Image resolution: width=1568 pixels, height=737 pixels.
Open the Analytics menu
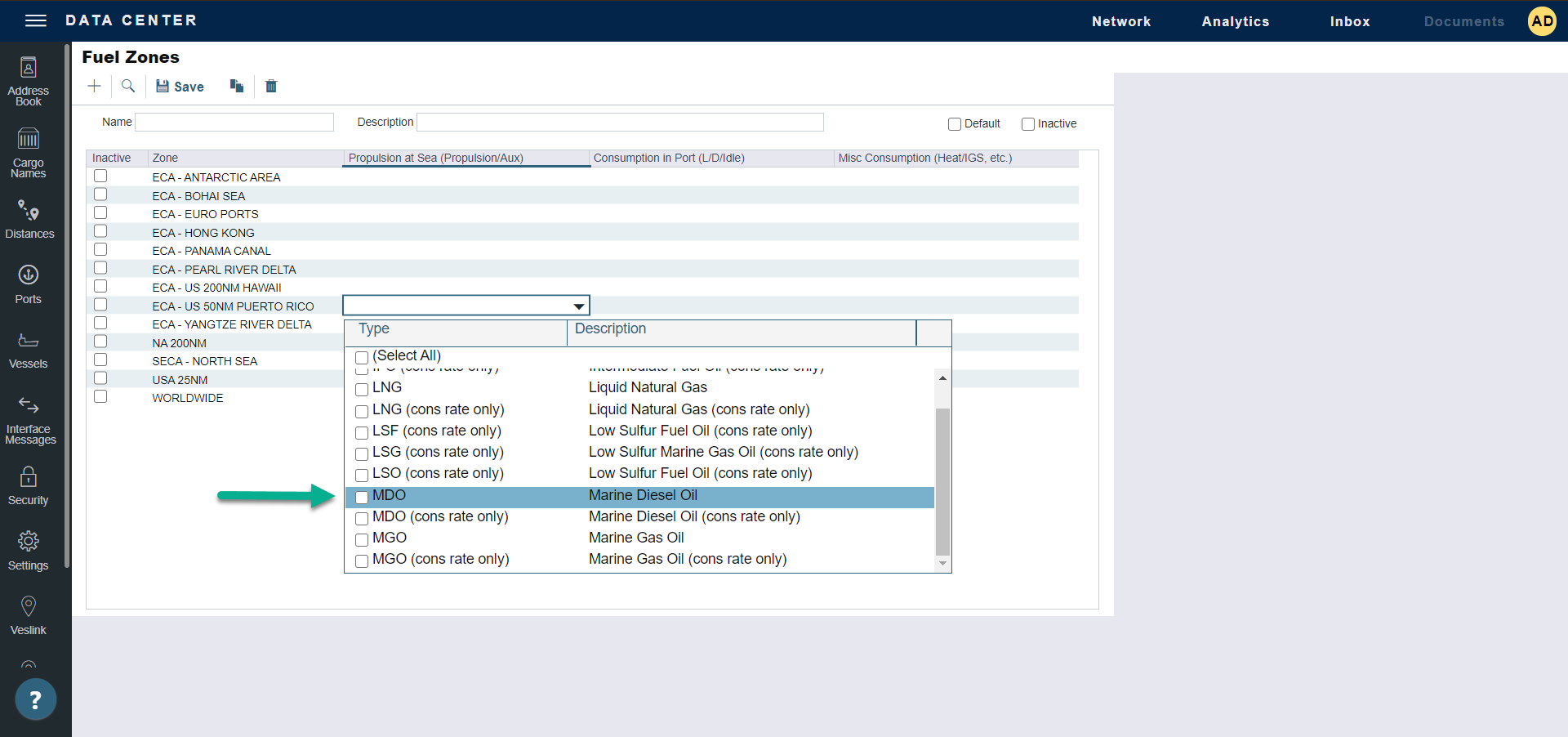pyautogui.click(x=1235, y=21)
